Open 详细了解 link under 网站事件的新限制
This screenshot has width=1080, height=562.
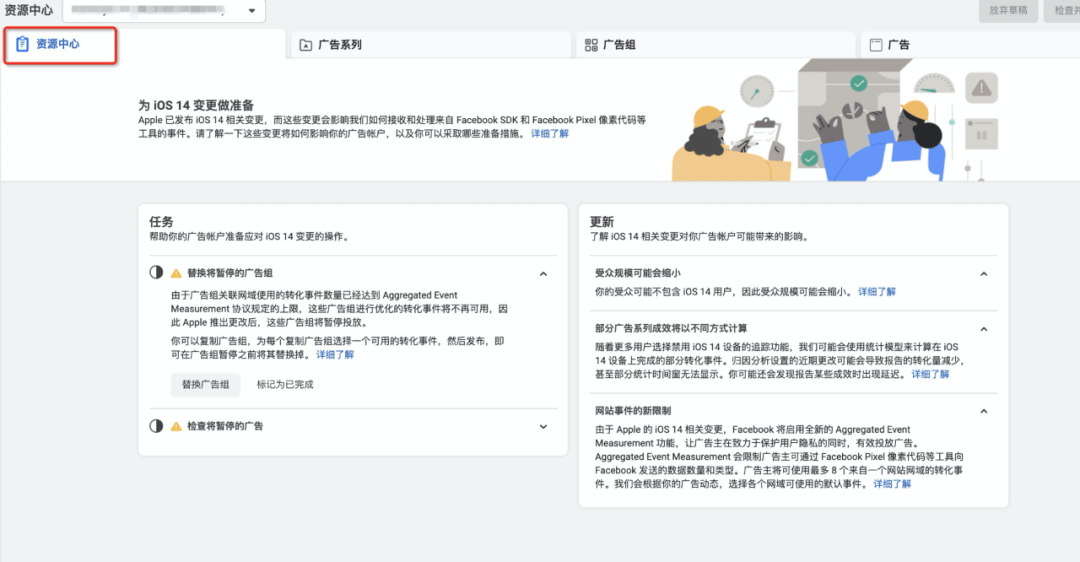tap(892, 484)
